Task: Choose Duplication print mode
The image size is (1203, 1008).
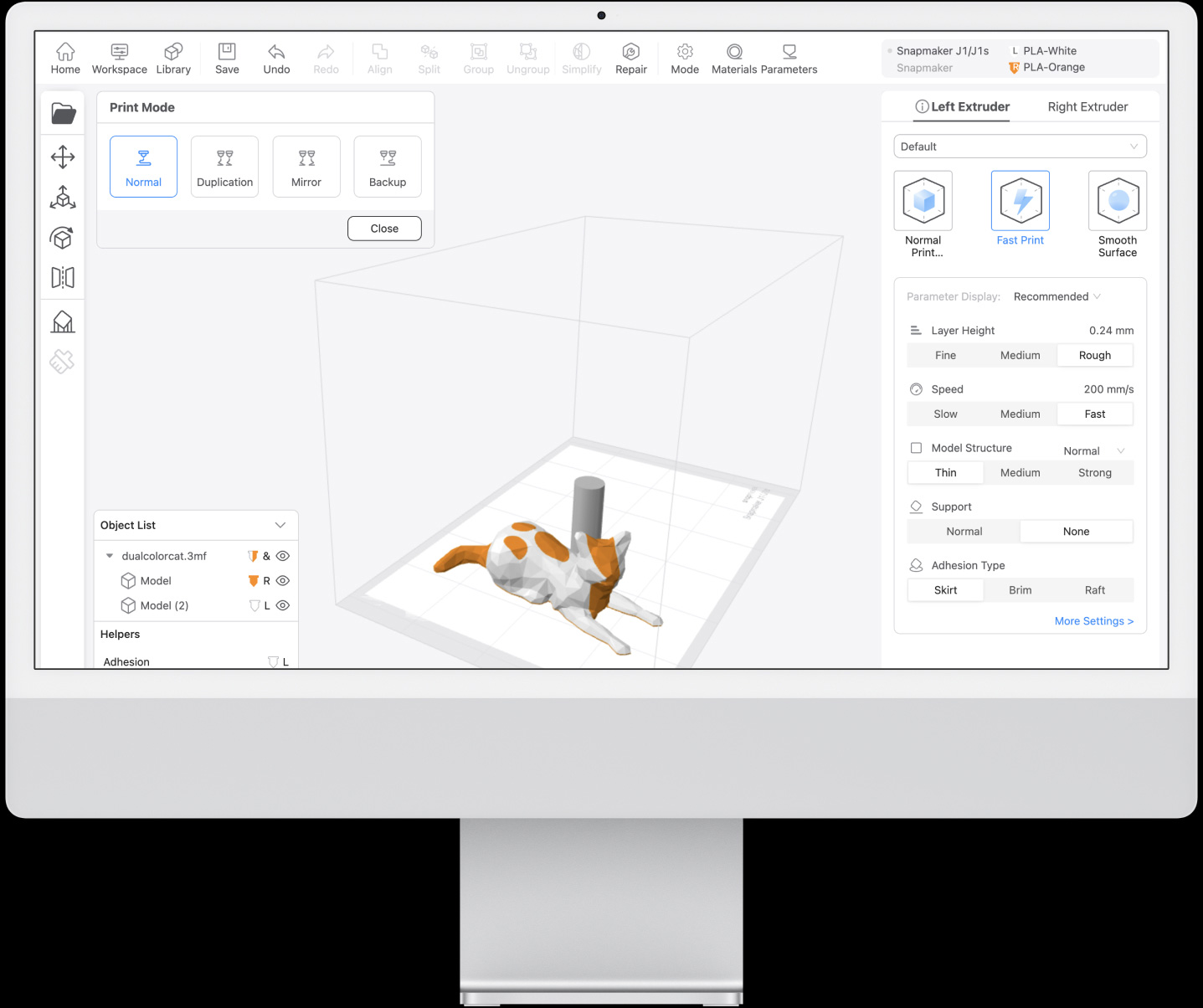Action: (x=224, y=167)
